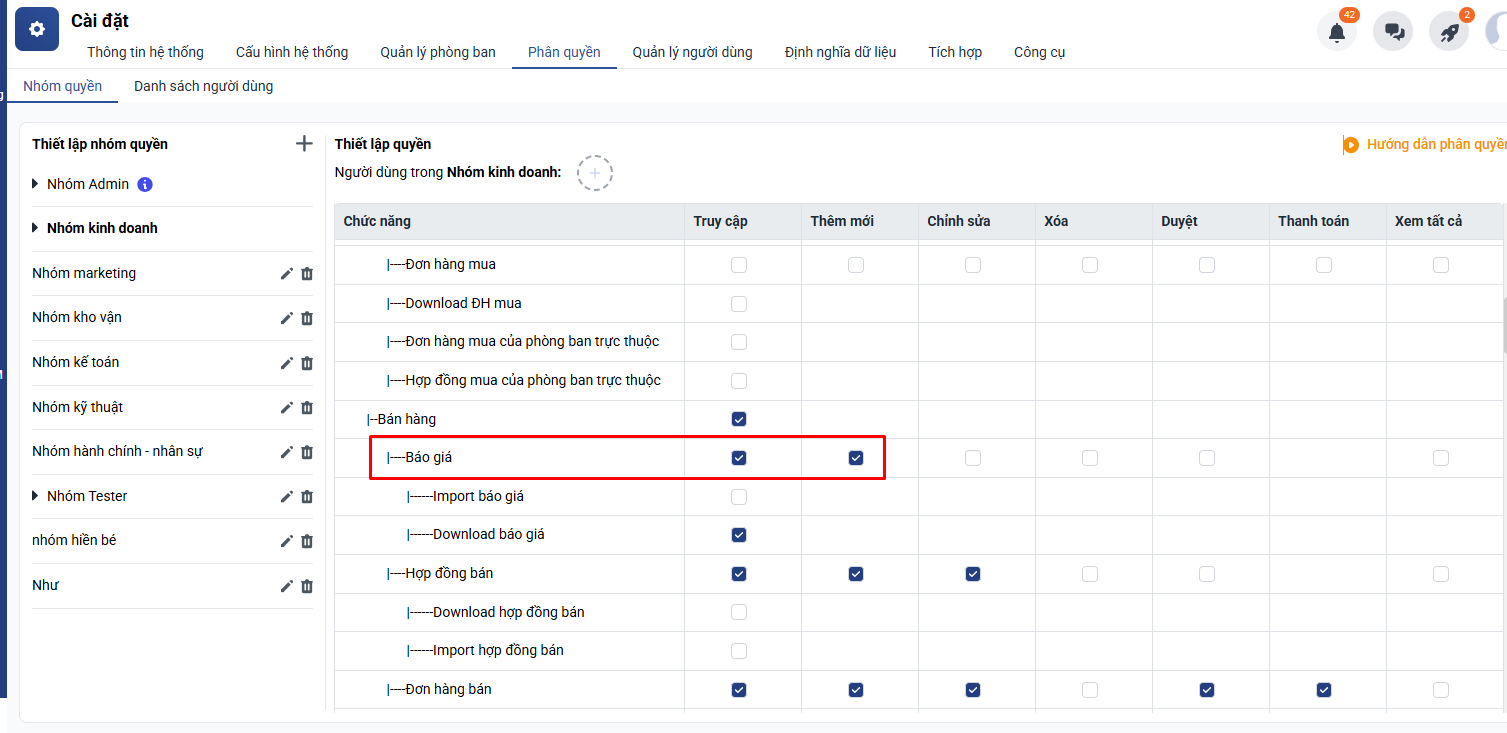Expand the Nhóm Admin group
The width and height of the screenshot is (1507, 733).
coord(36,184)
